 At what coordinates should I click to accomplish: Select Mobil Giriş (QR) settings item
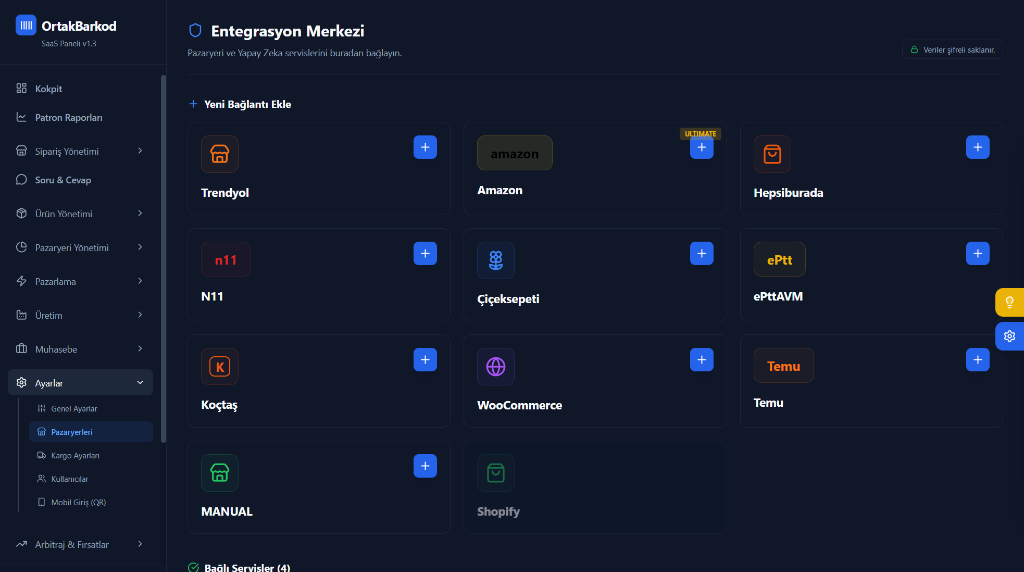pos(78,502)
